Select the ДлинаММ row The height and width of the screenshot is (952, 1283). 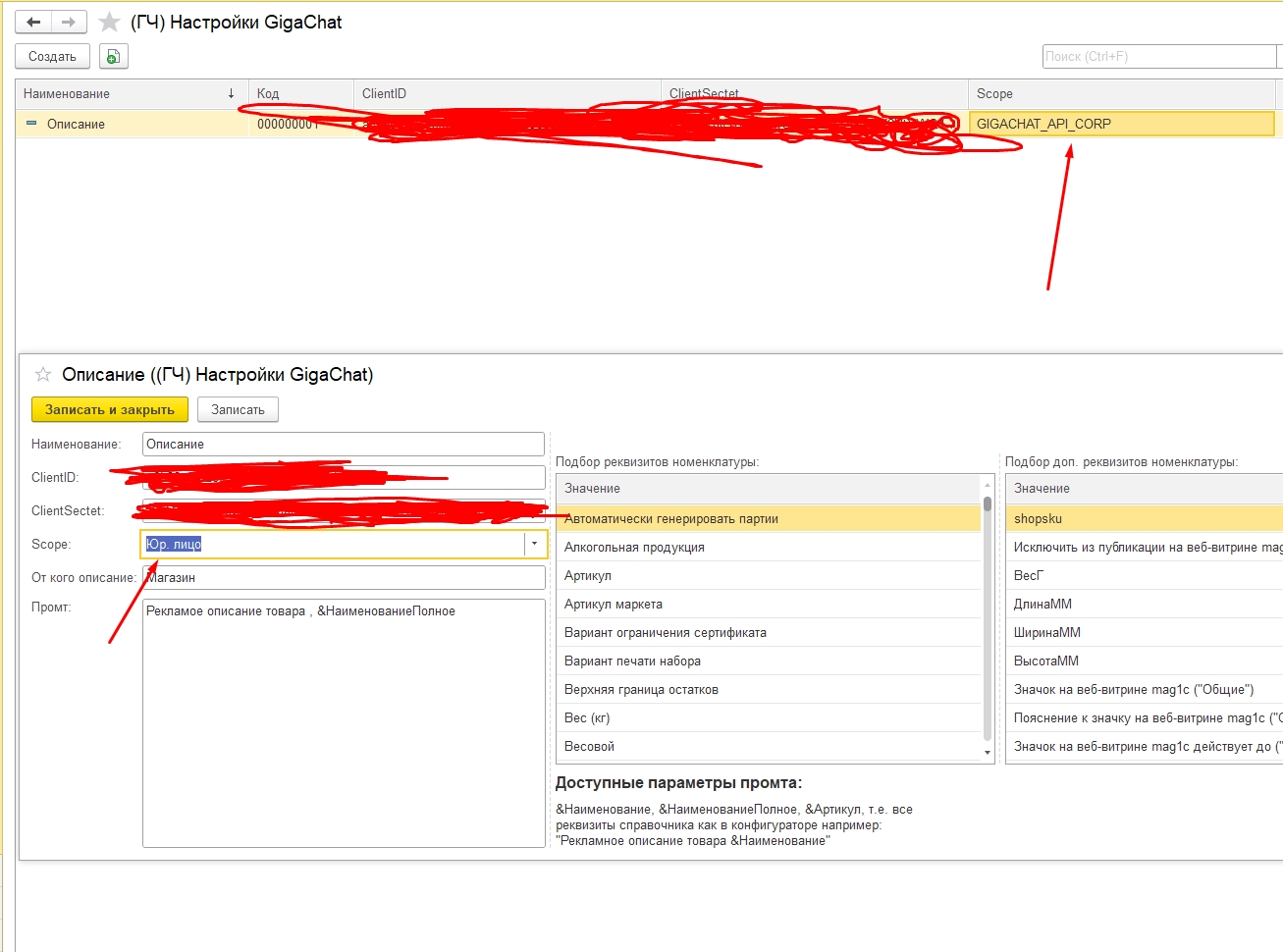tap(1145, 604)
